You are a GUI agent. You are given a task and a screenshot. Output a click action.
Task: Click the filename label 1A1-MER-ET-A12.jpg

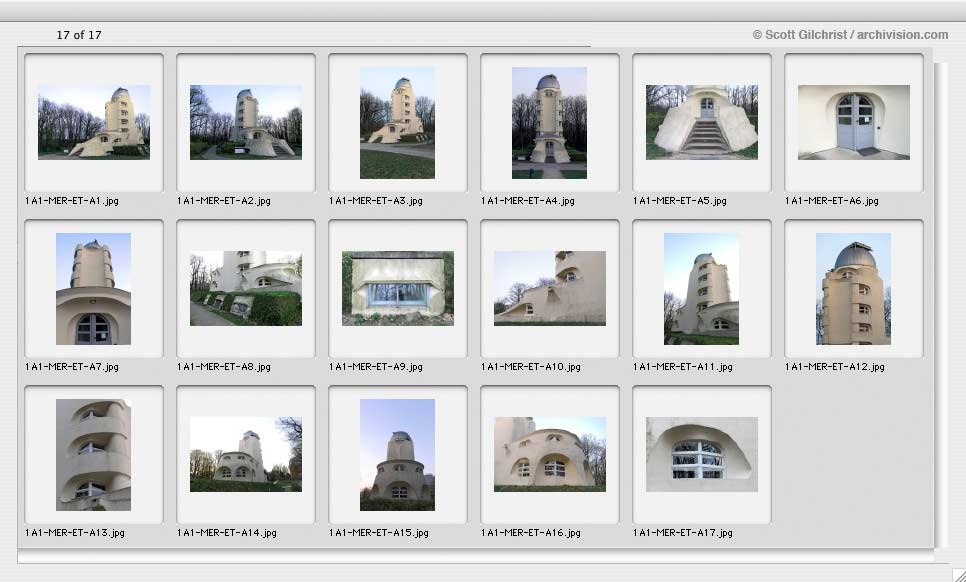pyautogui.click(x=835, y=367)
